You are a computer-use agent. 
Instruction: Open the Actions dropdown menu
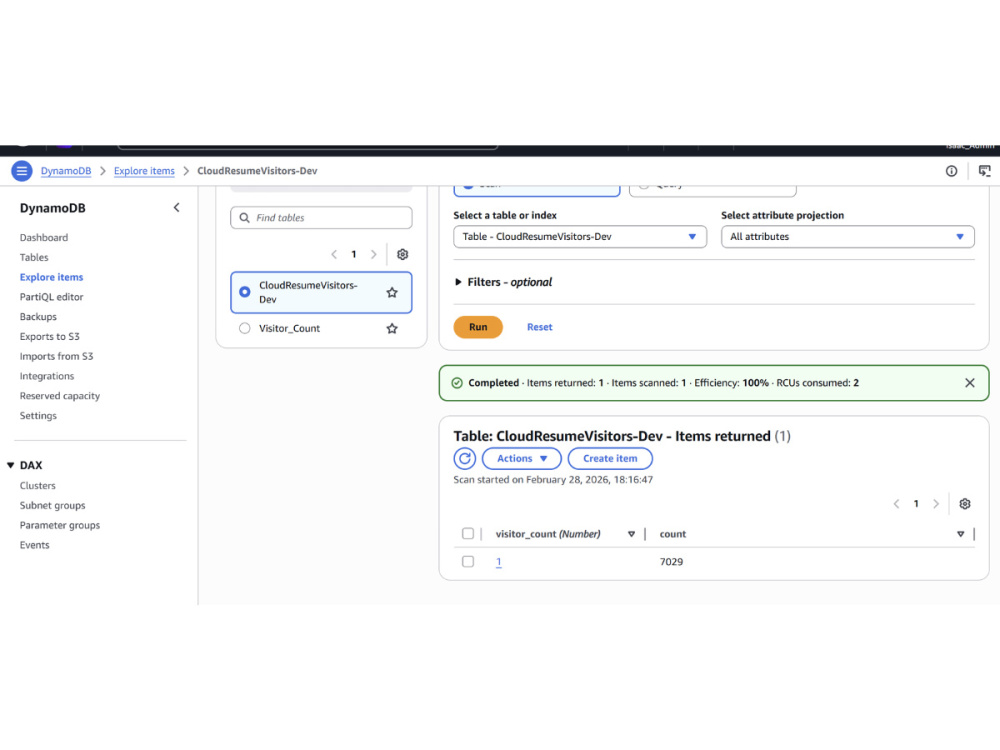[522, 459]
